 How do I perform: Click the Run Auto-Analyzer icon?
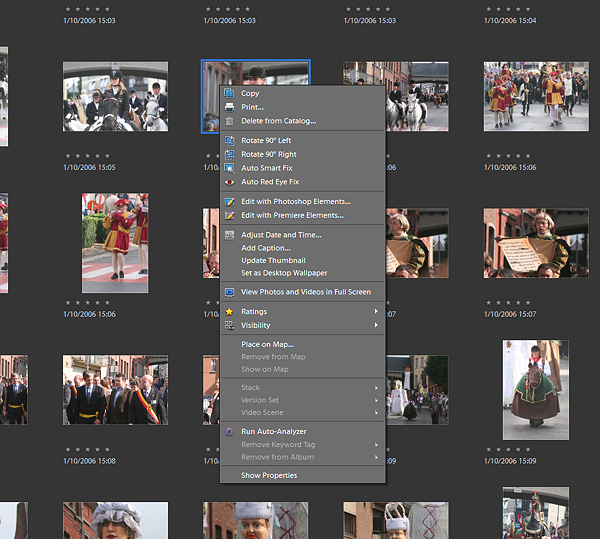point(229,432)
